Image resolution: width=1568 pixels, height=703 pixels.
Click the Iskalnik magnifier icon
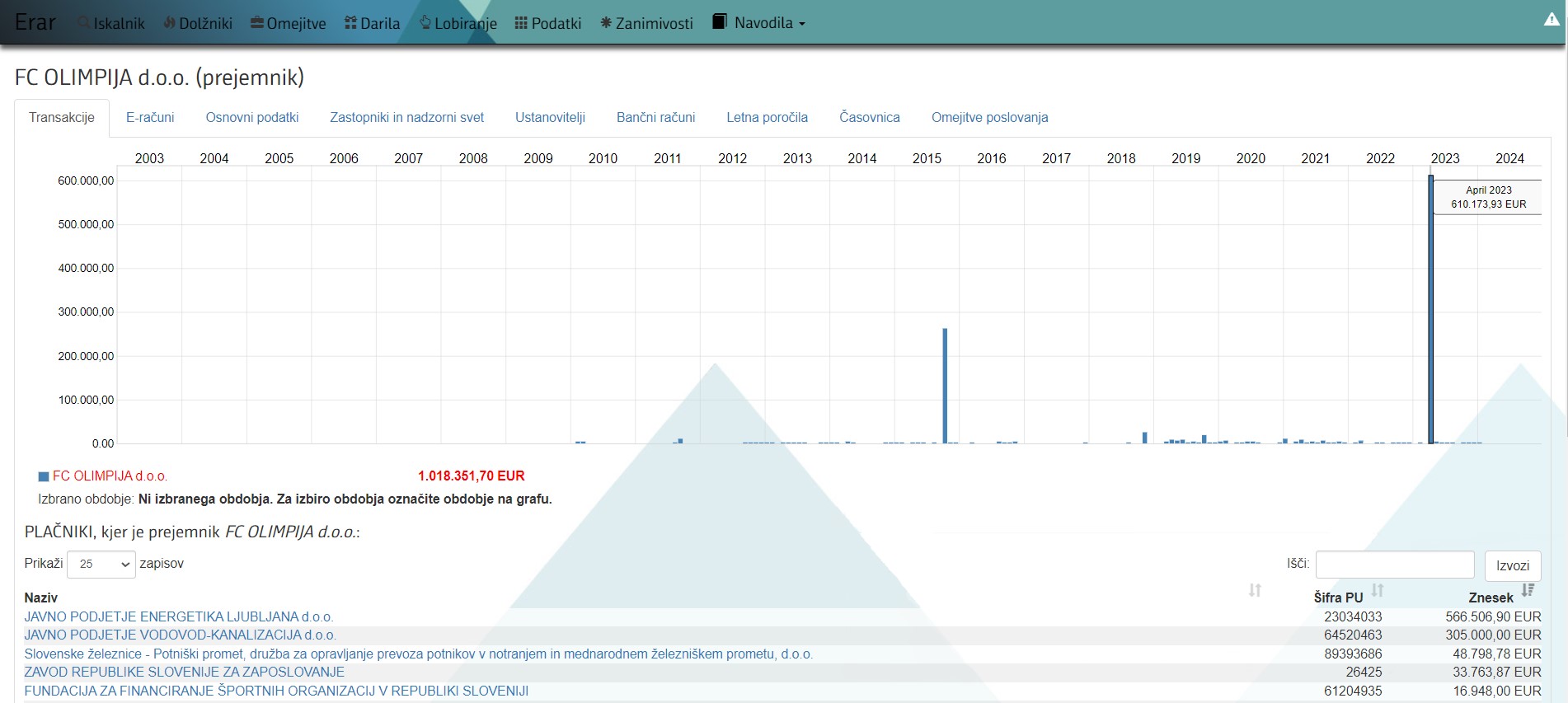[83, 23]
